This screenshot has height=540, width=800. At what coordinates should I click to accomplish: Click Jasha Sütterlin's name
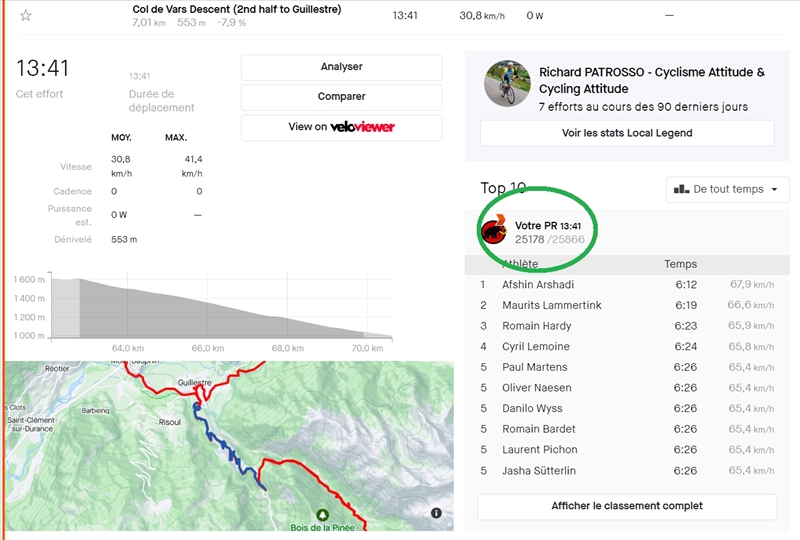pos(540,471)
